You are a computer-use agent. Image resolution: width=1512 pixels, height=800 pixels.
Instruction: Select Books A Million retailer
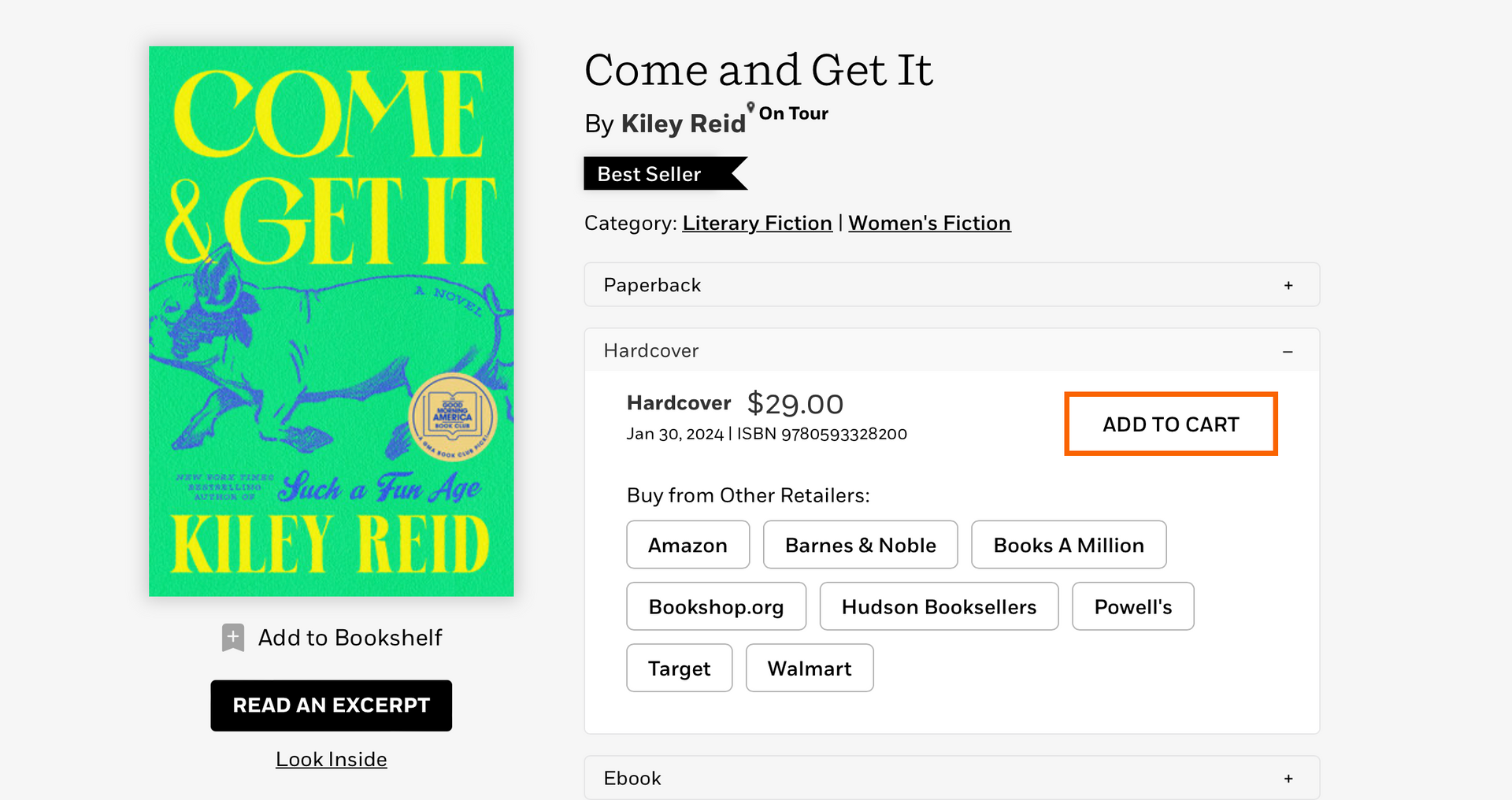coord(1068,545)
